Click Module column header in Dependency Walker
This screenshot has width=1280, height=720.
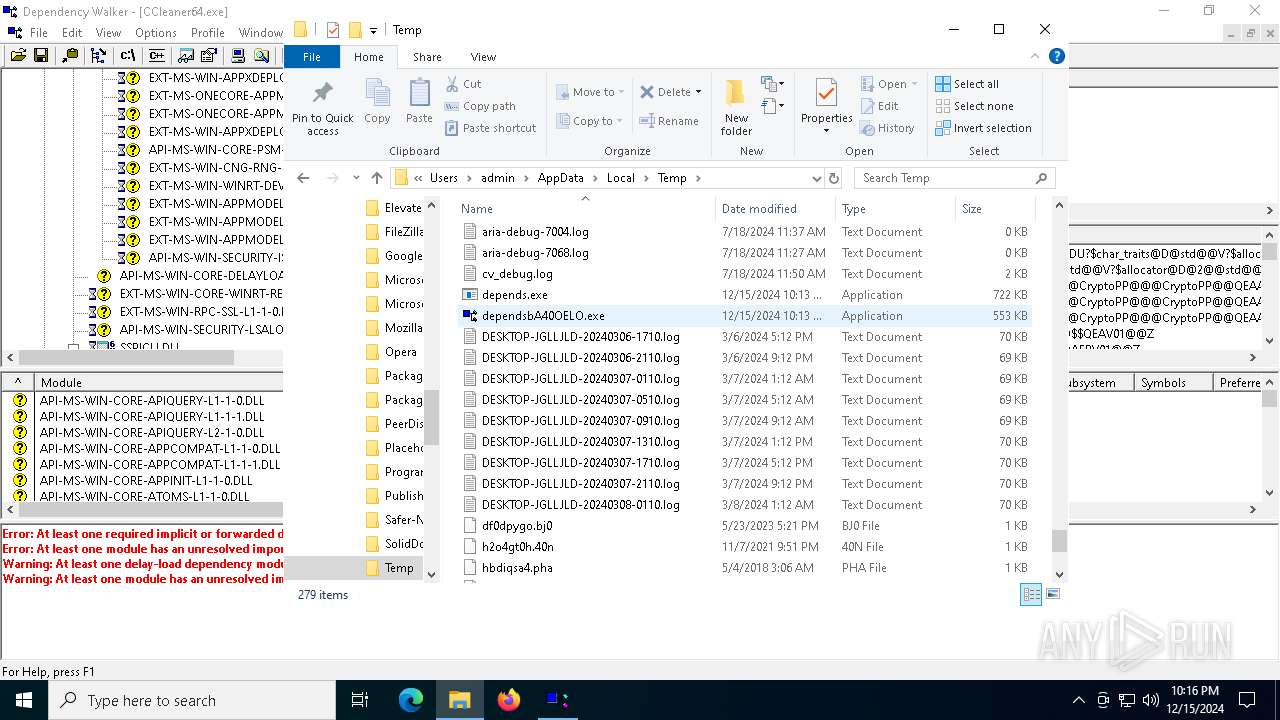click(x=158, y=382)
